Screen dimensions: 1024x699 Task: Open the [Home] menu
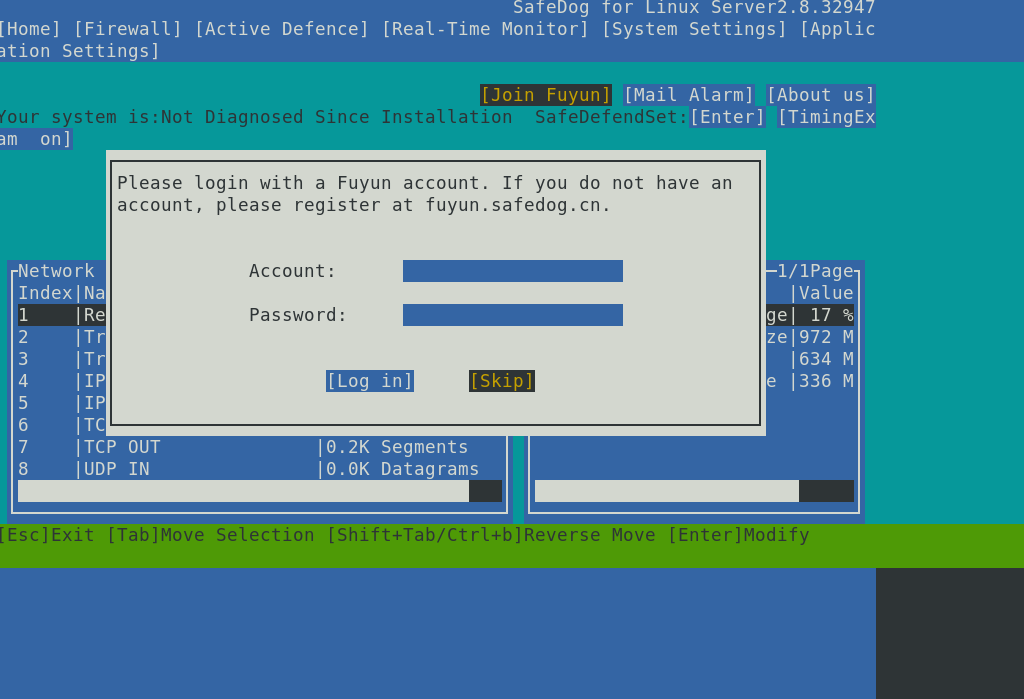click(x=30, y=29)
